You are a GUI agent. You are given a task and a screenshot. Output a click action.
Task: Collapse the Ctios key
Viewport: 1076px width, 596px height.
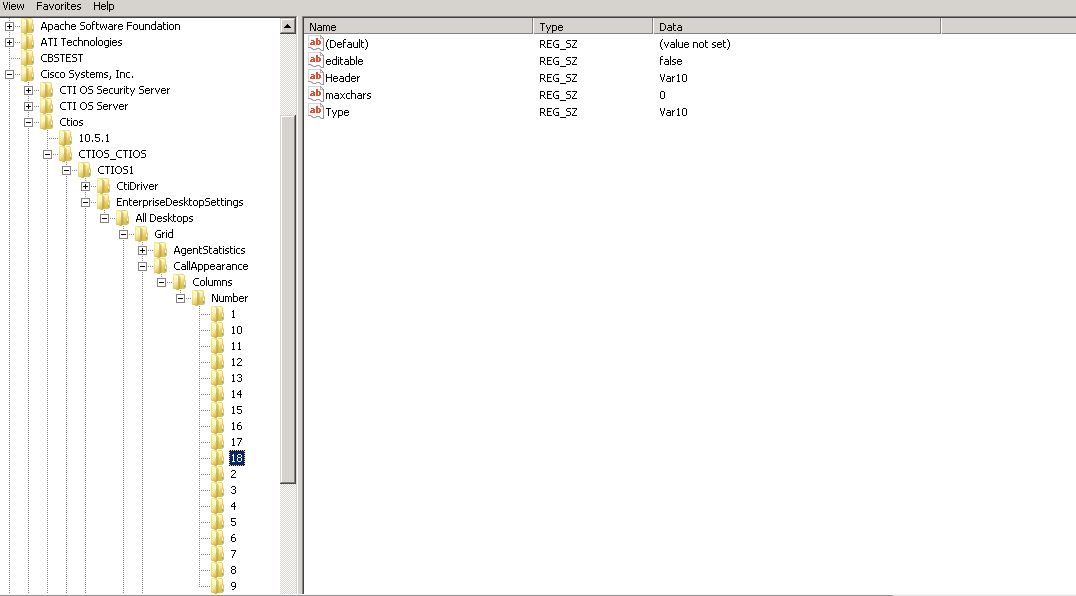point(28,122)
